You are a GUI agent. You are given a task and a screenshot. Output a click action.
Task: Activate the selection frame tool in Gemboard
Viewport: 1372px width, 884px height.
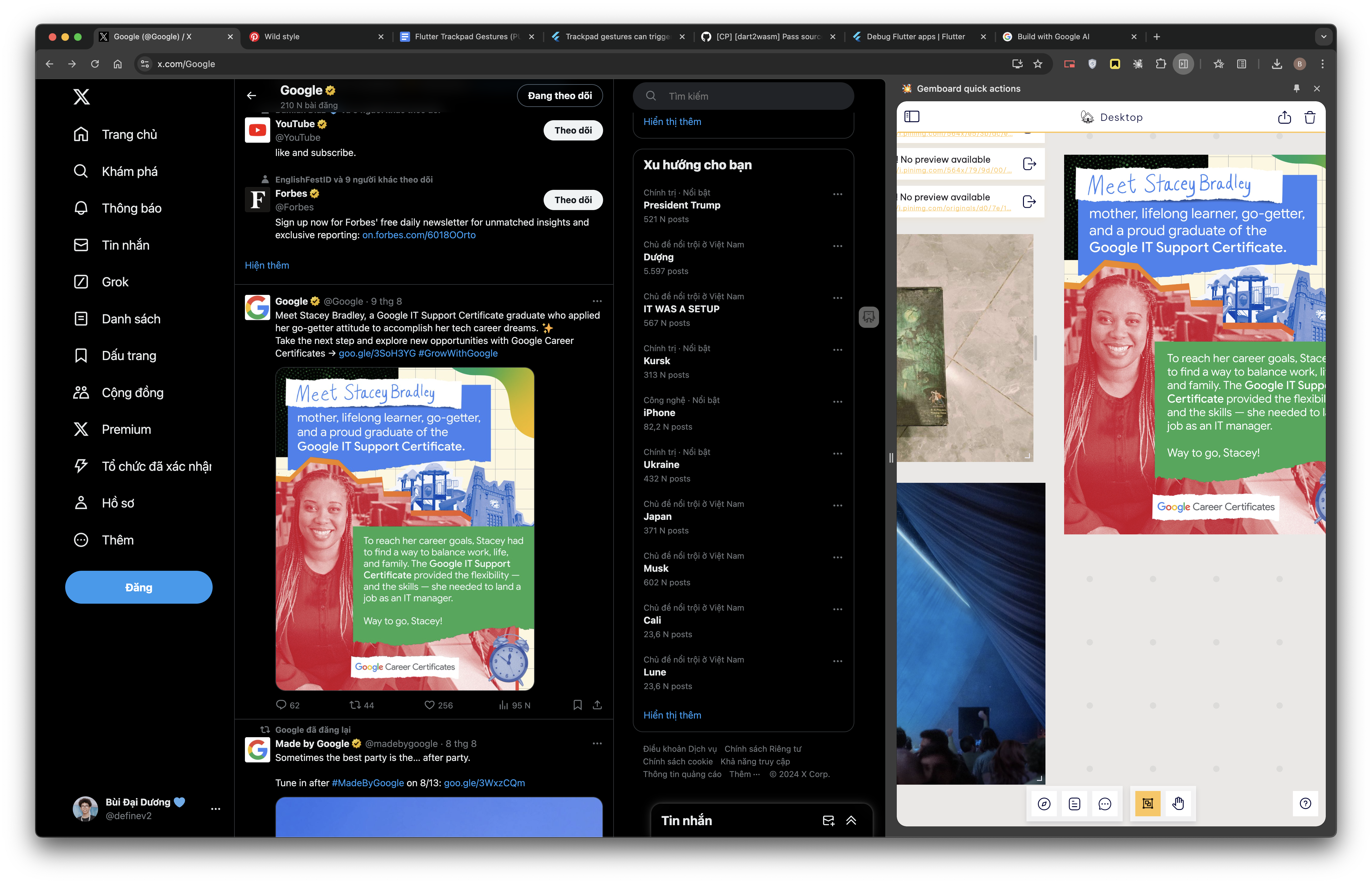(1148, 804)
